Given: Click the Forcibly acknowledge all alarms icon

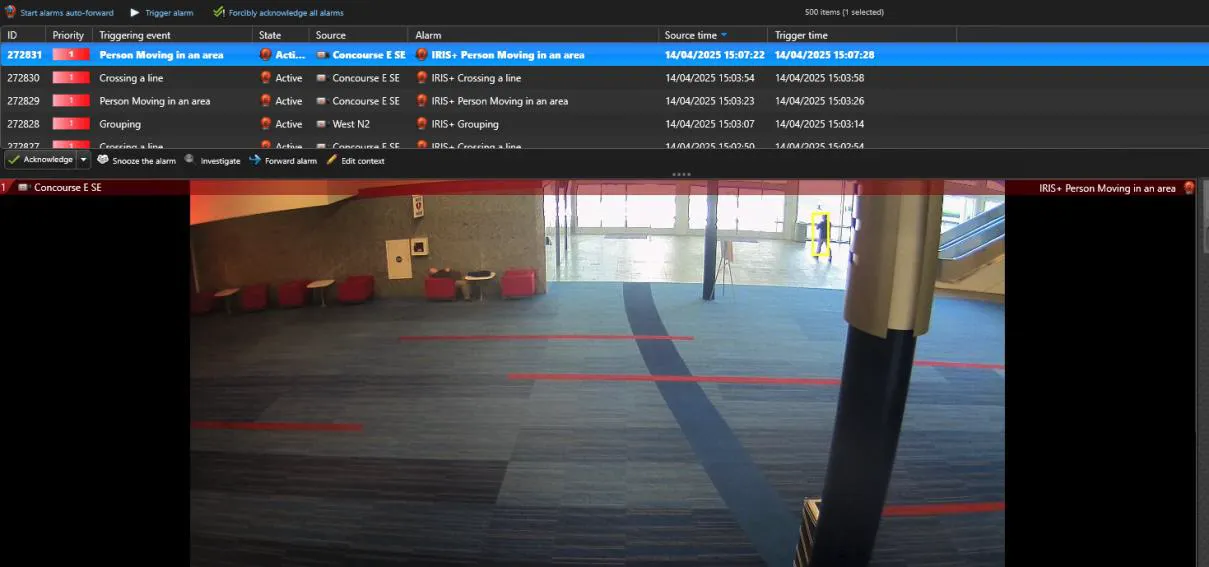Looking at the screenshot, I should pos(219,13).
